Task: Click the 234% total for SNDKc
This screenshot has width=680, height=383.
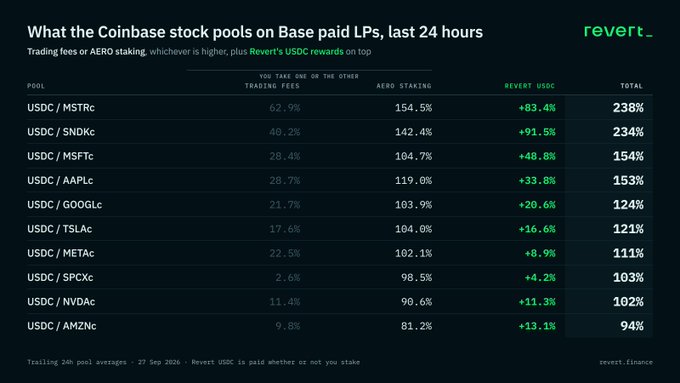Action: click(x=628, y=132)
